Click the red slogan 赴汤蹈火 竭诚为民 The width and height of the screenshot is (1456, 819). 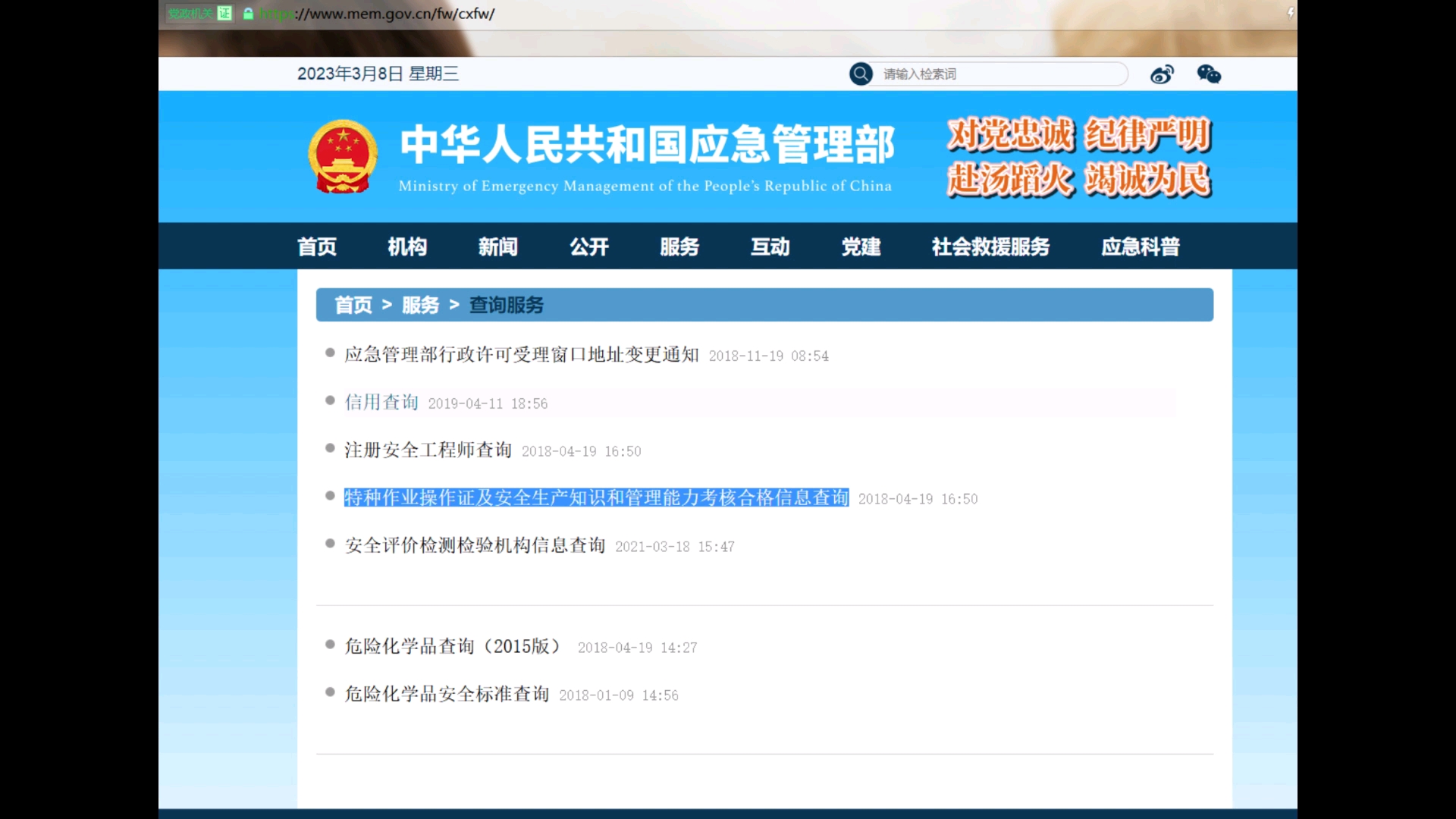(1079, 180)
